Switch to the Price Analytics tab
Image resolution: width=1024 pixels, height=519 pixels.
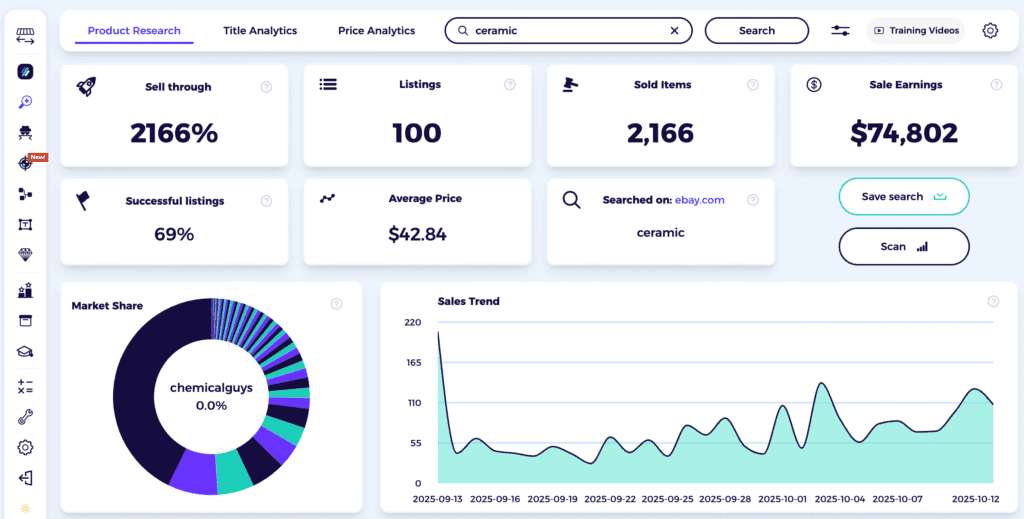point(376,31)
